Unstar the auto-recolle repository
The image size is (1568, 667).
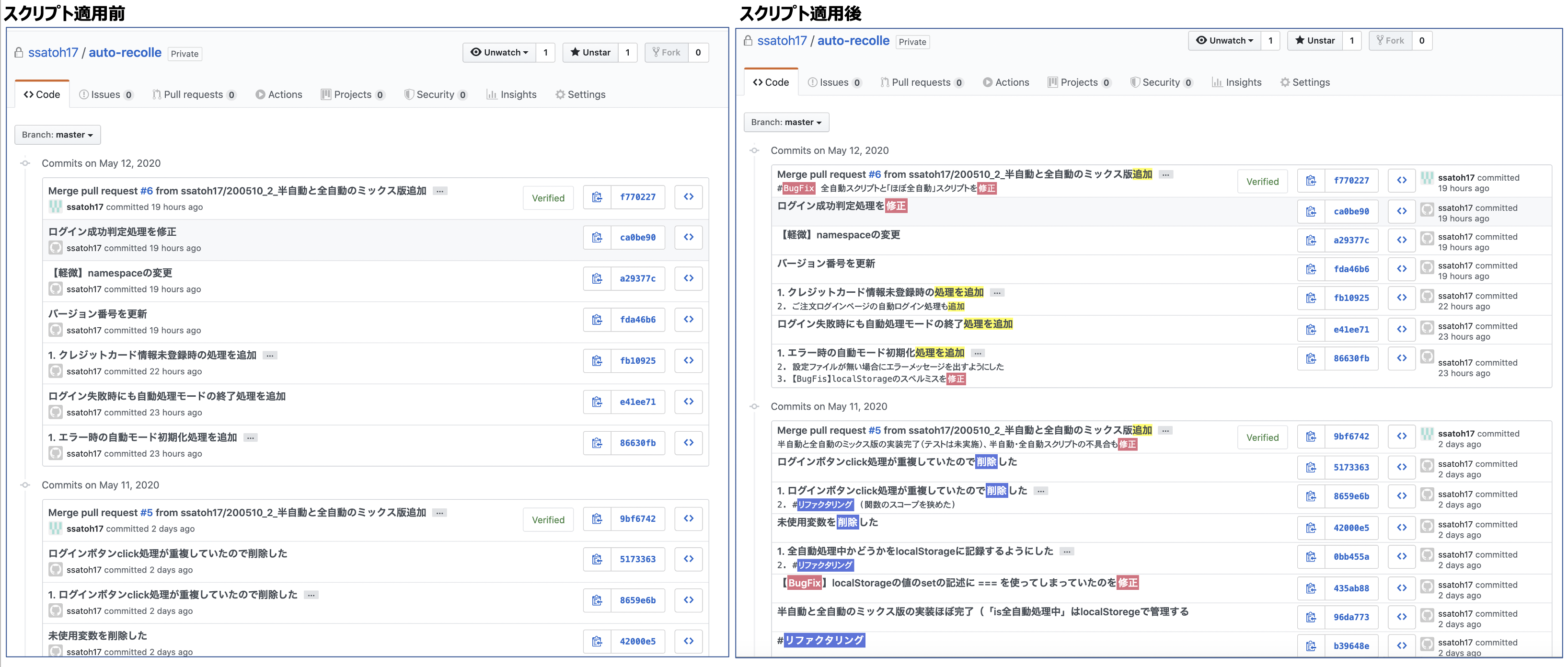590,52
